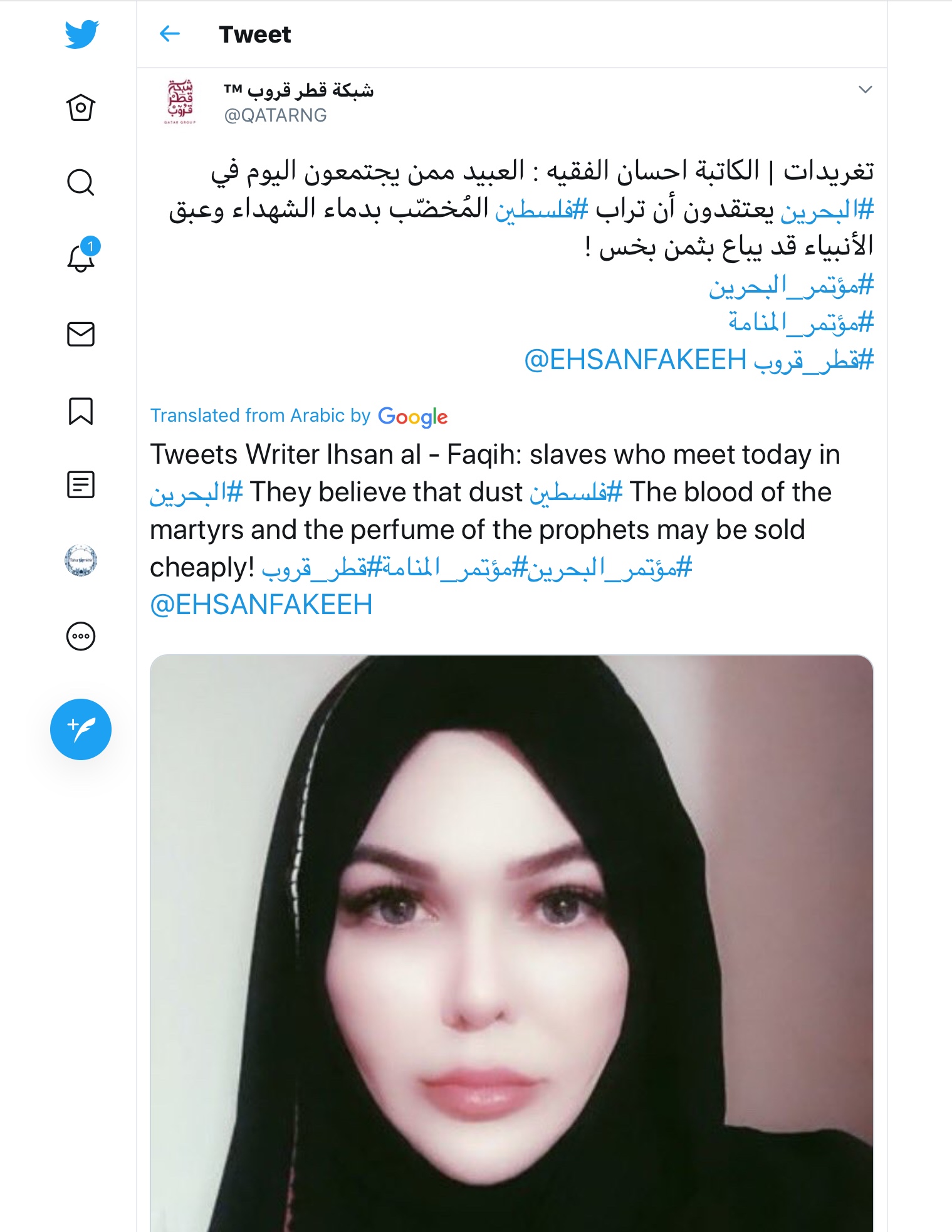Open the @QATARNG account handle
Screen dimensions: 952x1232
point(276,115)
